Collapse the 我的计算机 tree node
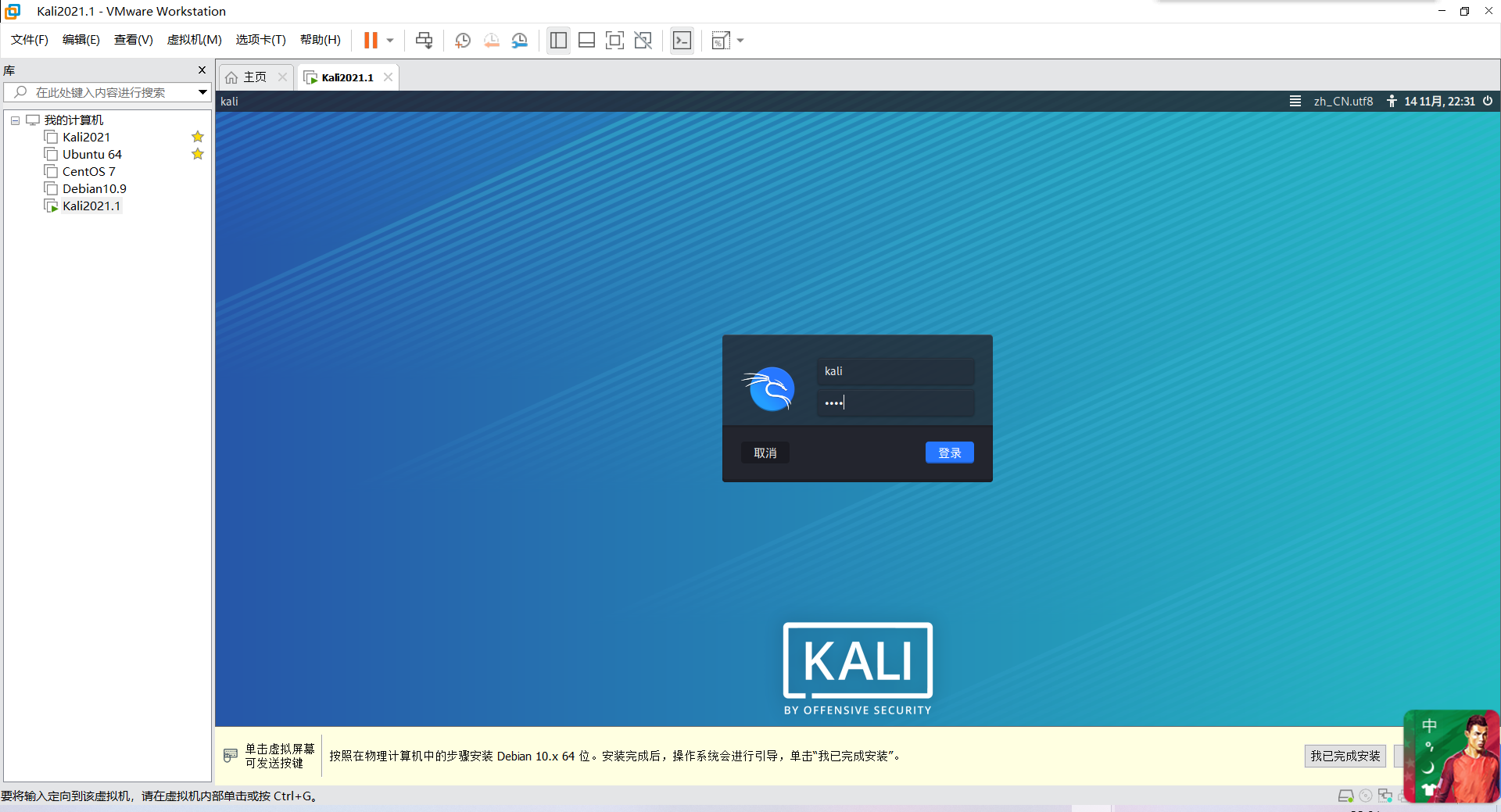Viewport: 1501px width, 812px height. point(15,120)
